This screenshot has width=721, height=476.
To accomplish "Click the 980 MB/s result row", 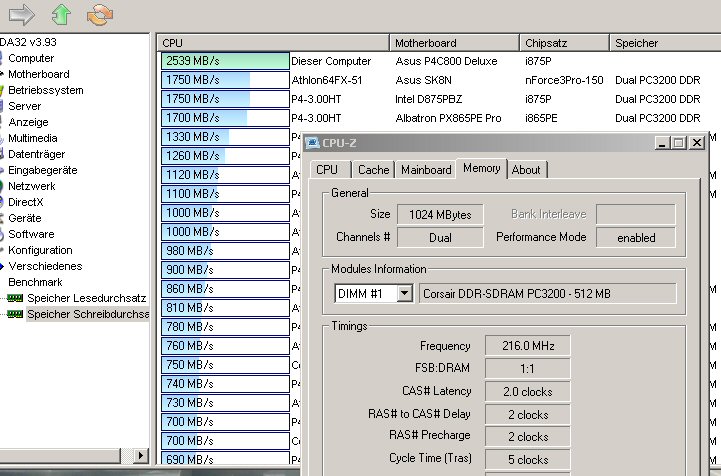I will (225, 251).
